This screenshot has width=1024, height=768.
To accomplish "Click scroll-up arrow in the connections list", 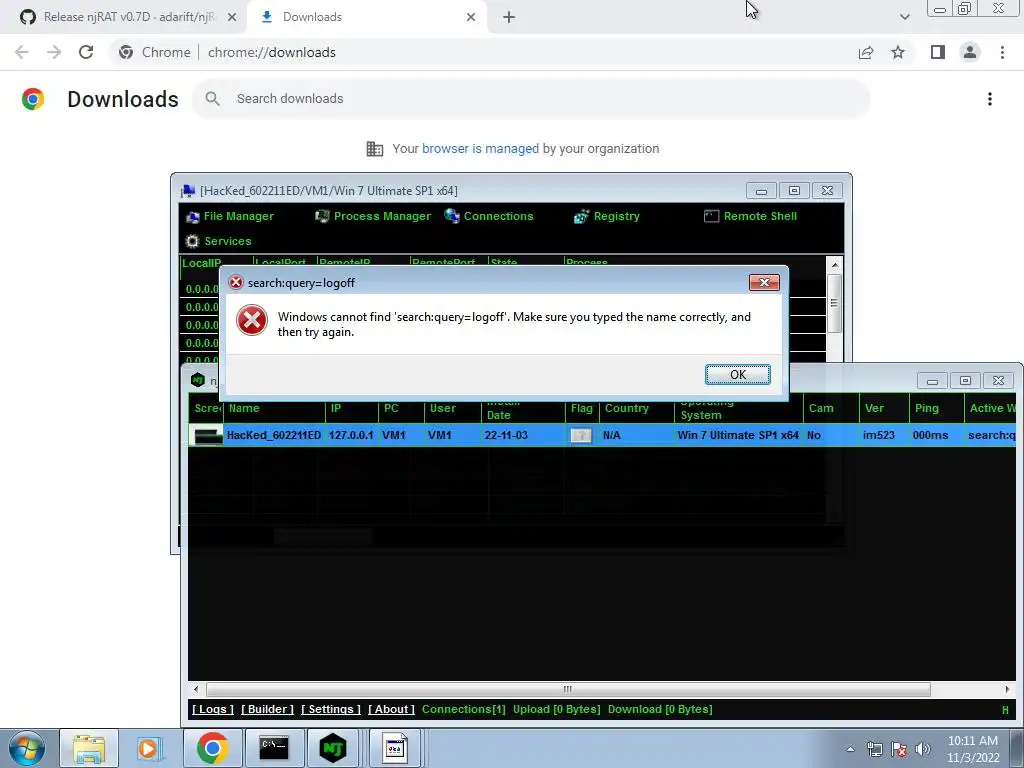I will pos(834,264).
